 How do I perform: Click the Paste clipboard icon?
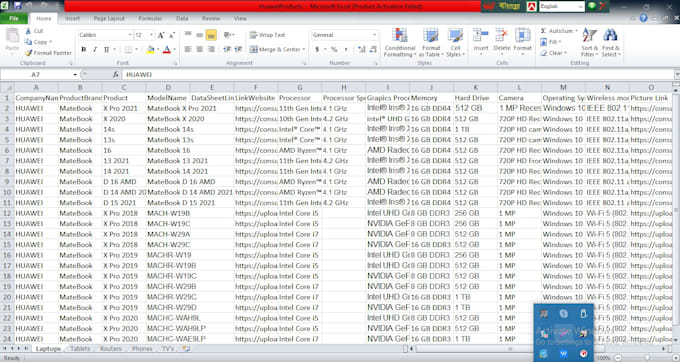12,36
